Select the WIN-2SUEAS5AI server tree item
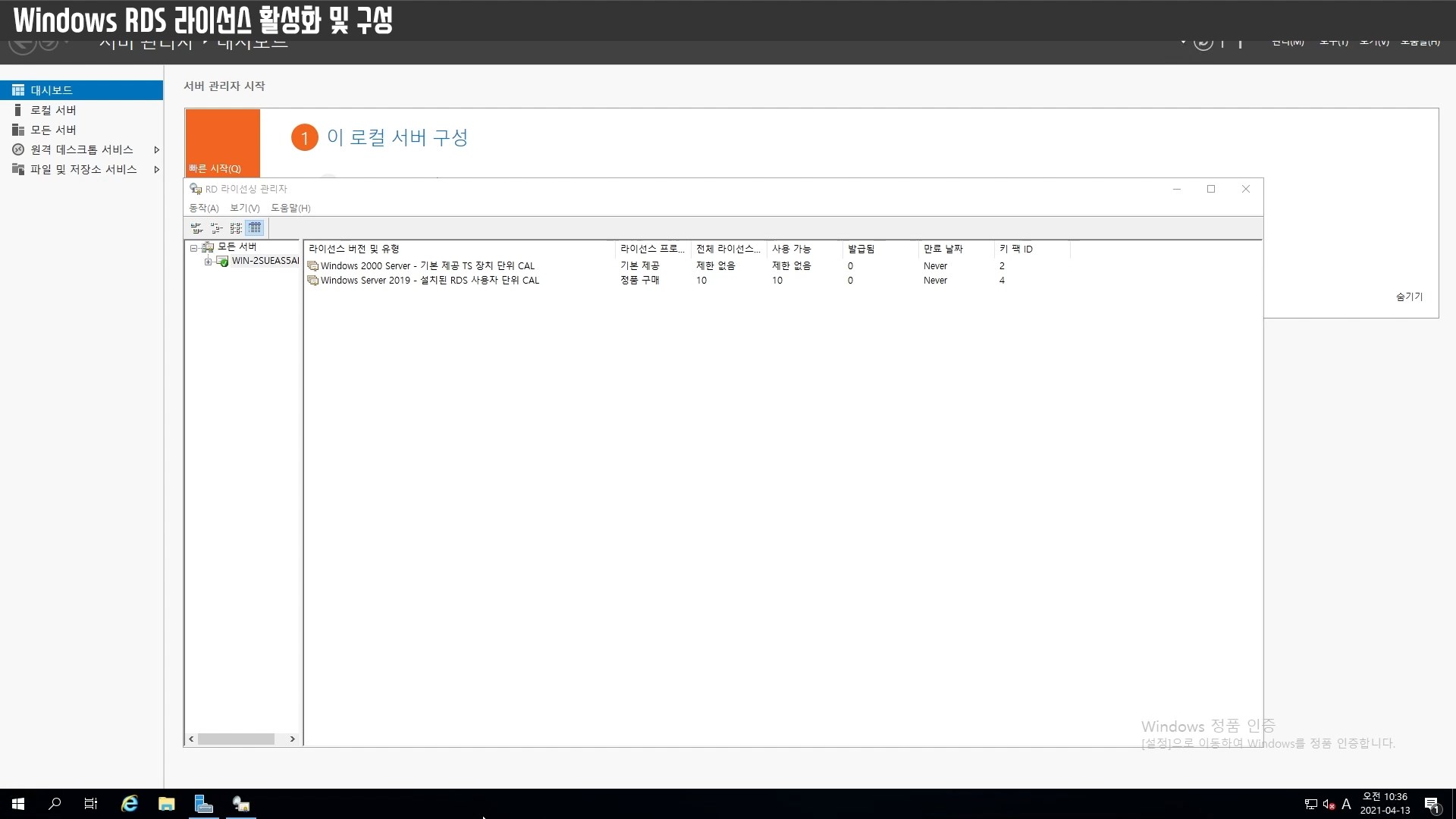The height and width of the screenshot is (819, 1456). pos(265,261)
